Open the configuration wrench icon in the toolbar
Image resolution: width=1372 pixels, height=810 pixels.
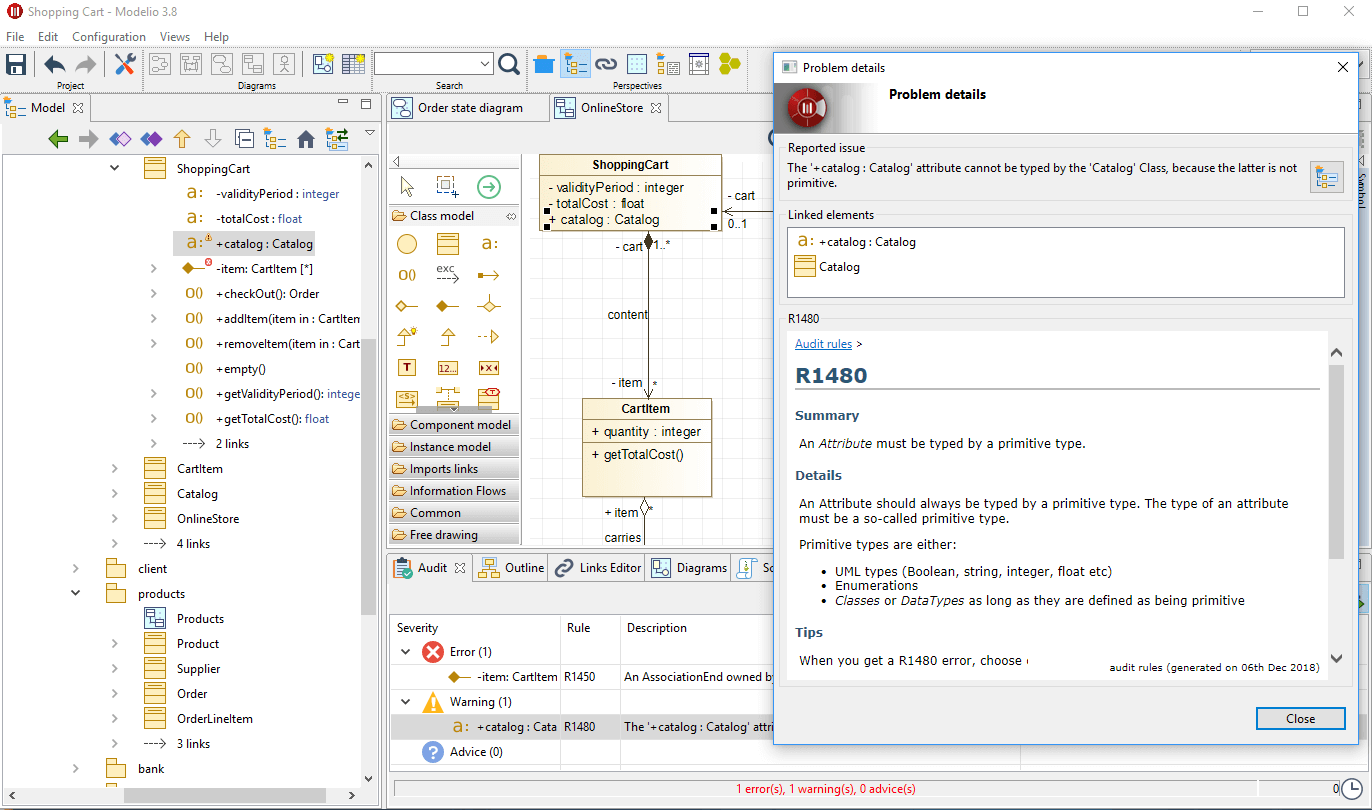(x=125, y=63)
